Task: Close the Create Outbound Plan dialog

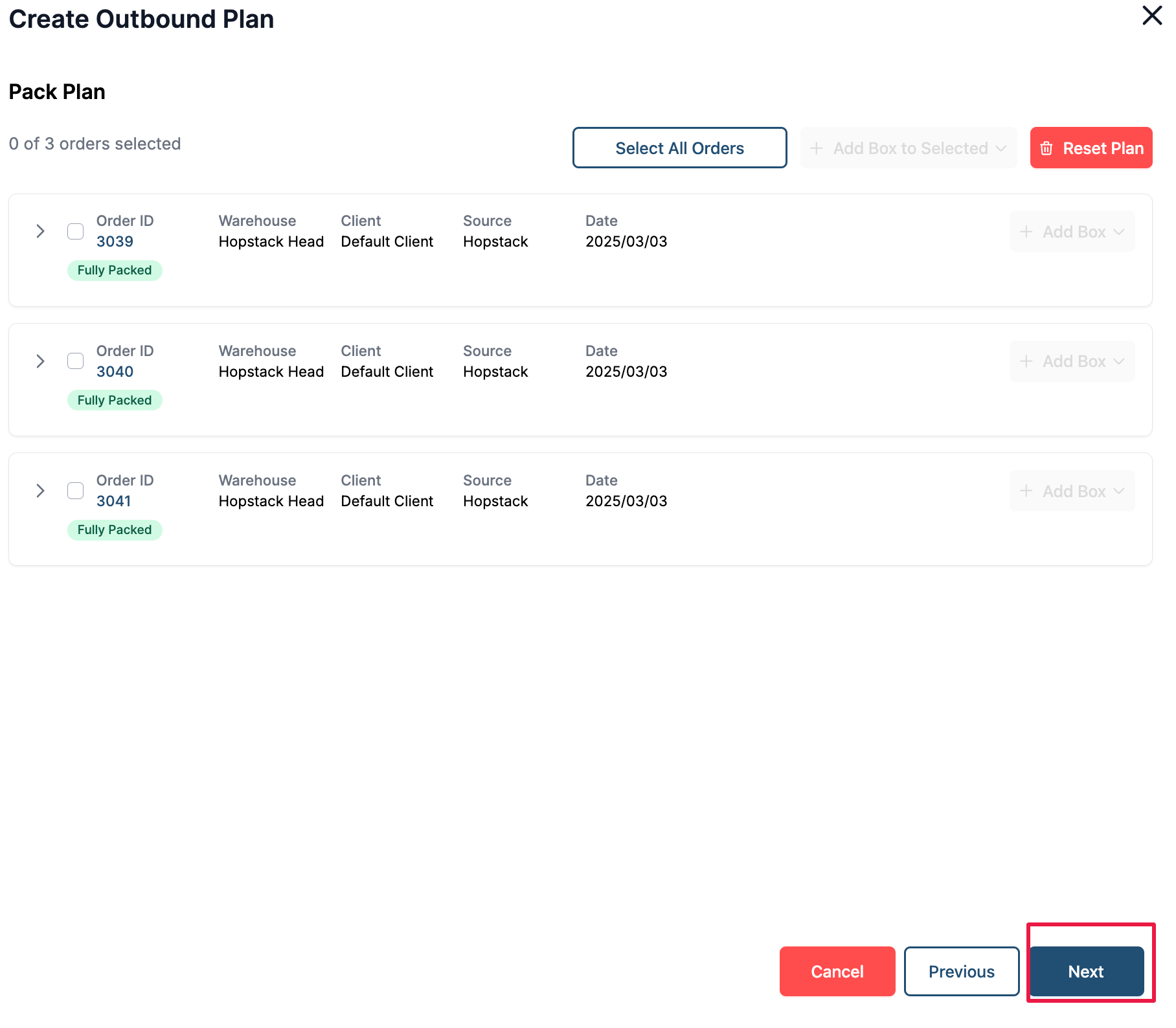Action: coord(1151,16)
